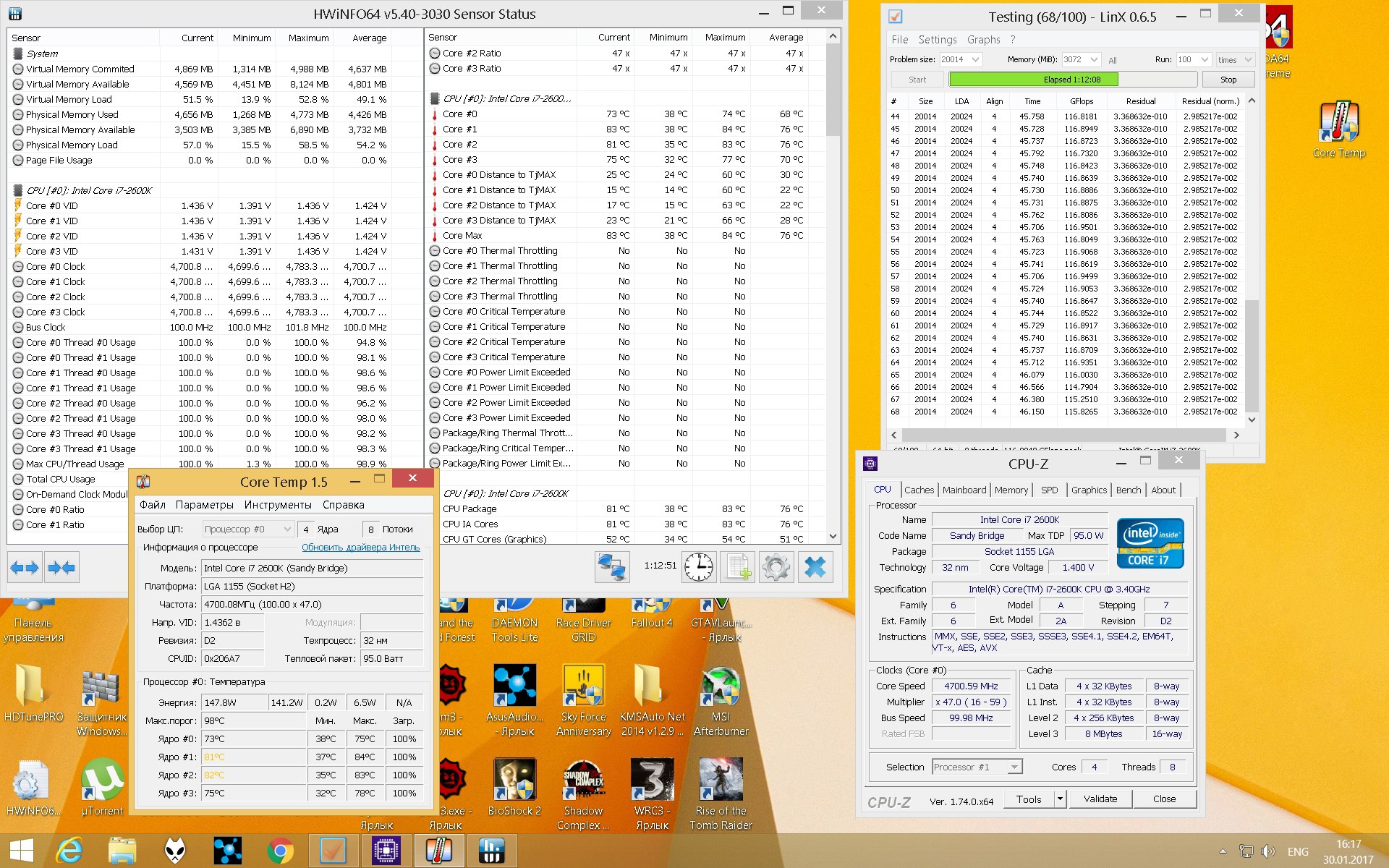Viewport: 1389px width, 868px height.
Task: Open Core Temp Инструменты menu
Action: tap(278, 505)
